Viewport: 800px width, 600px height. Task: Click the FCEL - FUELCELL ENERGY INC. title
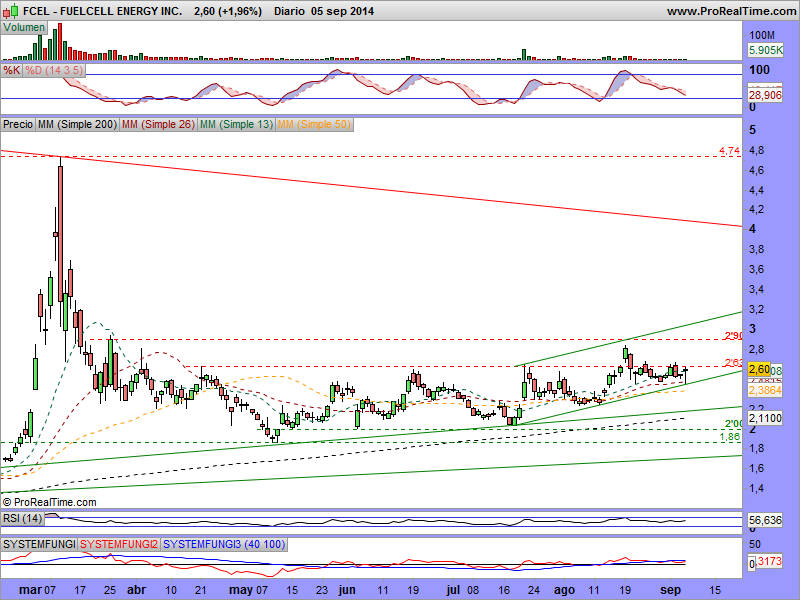pos(103,11)
